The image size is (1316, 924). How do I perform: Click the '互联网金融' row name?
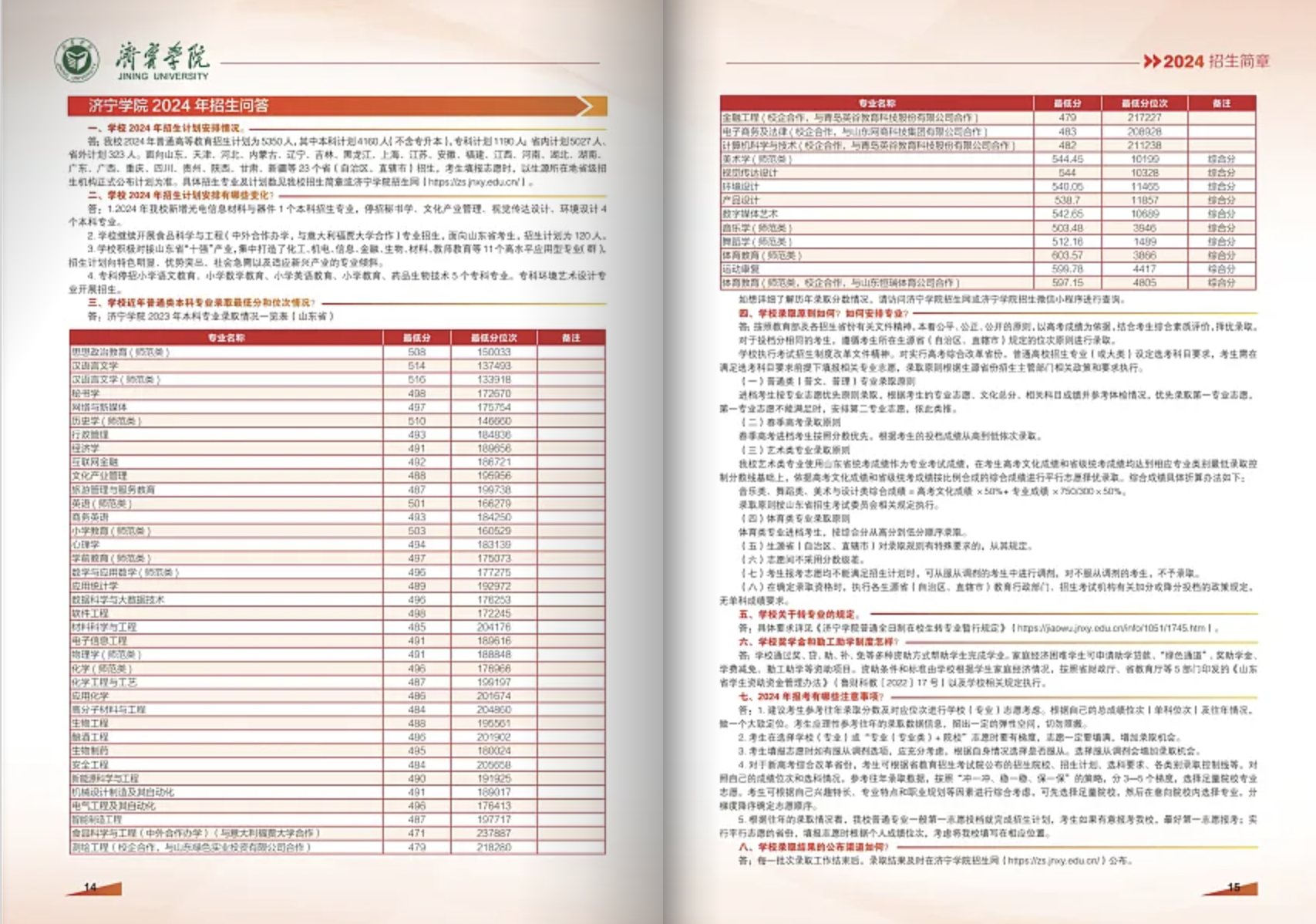pos(95,462)
